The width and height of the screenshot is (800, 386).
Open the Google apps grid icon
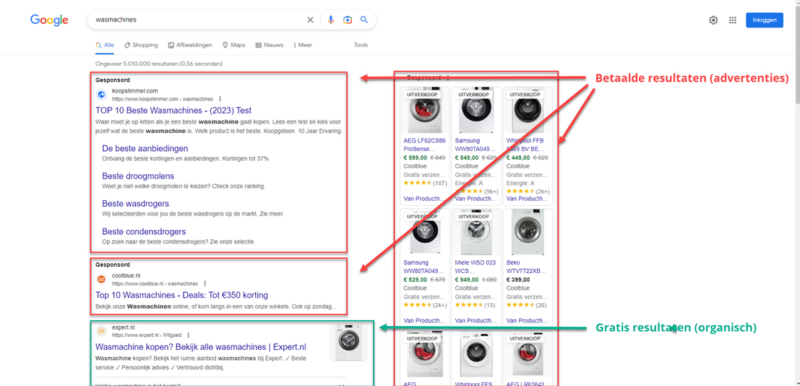point(733,20)
